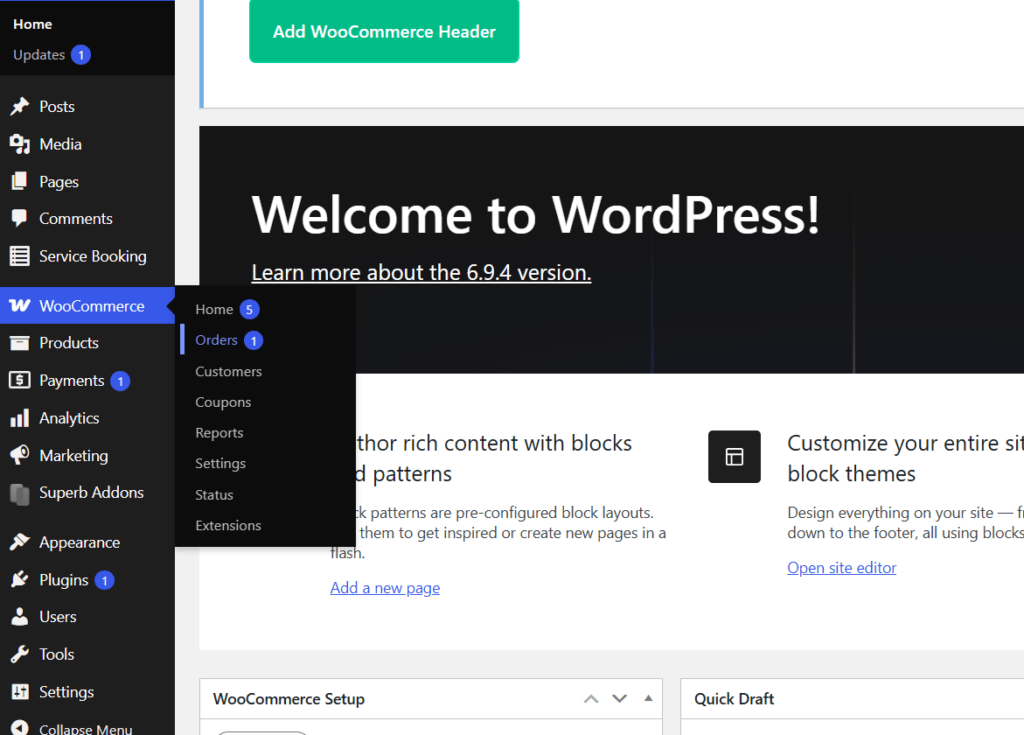
Task: Open the Appearance menu
Action: (88, 542)
